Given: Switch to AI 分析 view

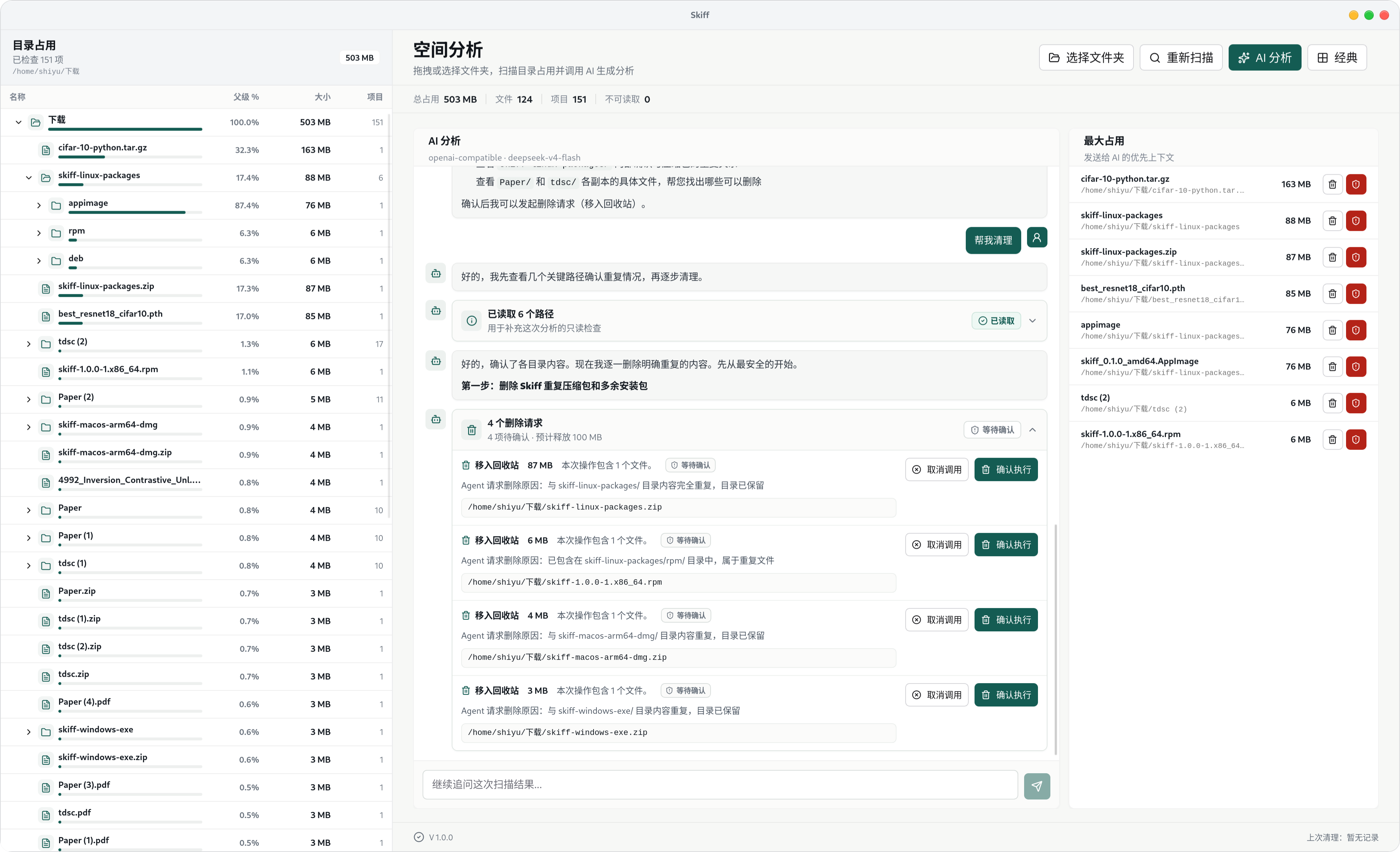Looking at the screenshot, I should (x=1264, y=57).
